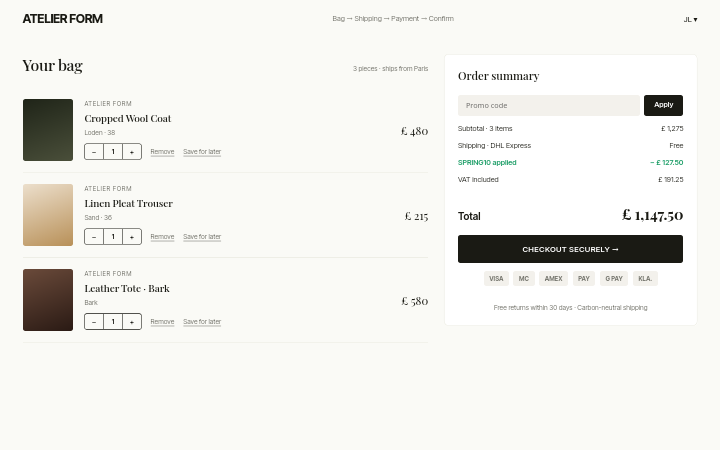Focus the Promo code field
This screenshot has height=450, width=720.
tap(549, 106)
